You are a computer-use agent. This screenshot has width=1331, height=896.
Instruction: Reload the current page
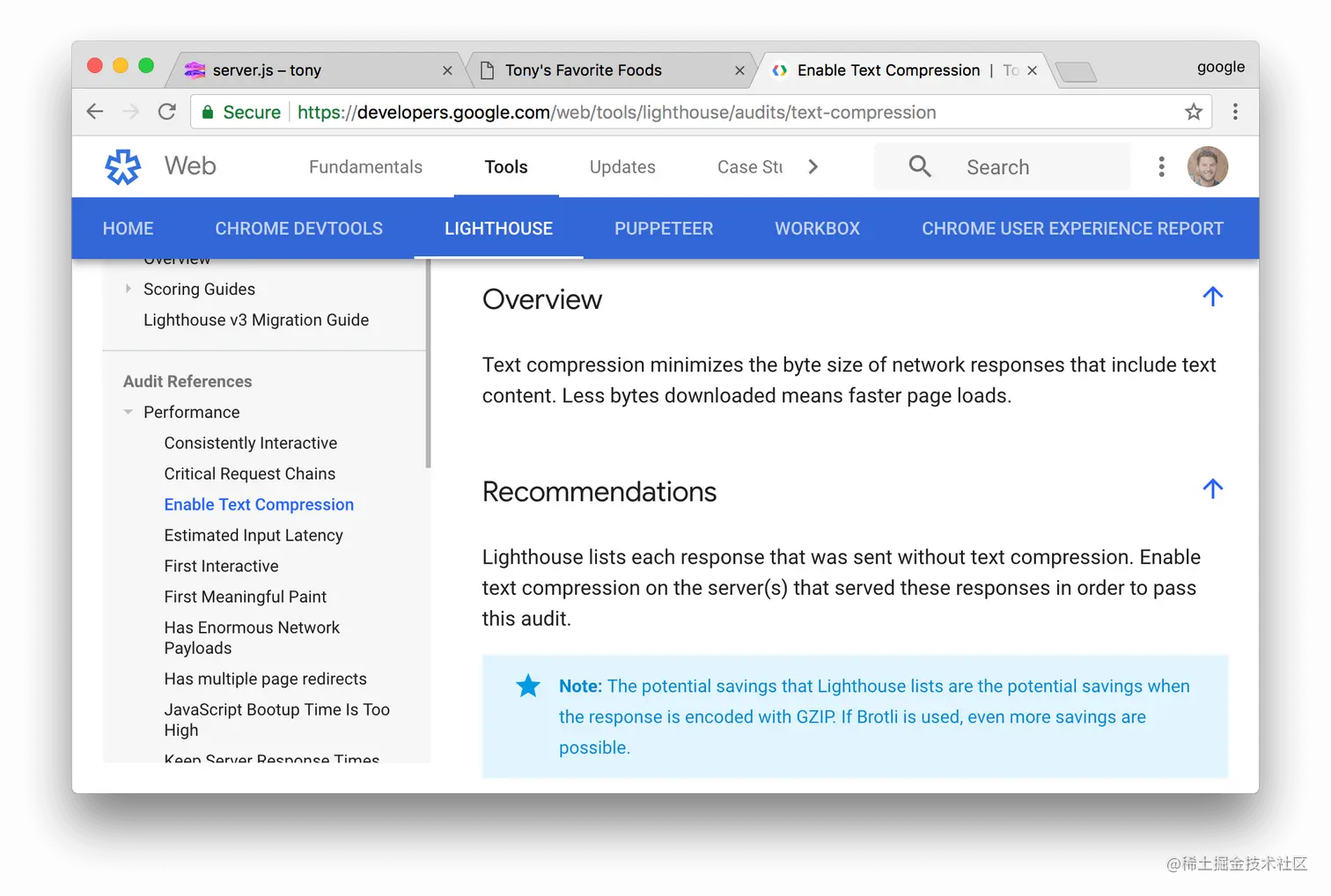pos(167,112)
